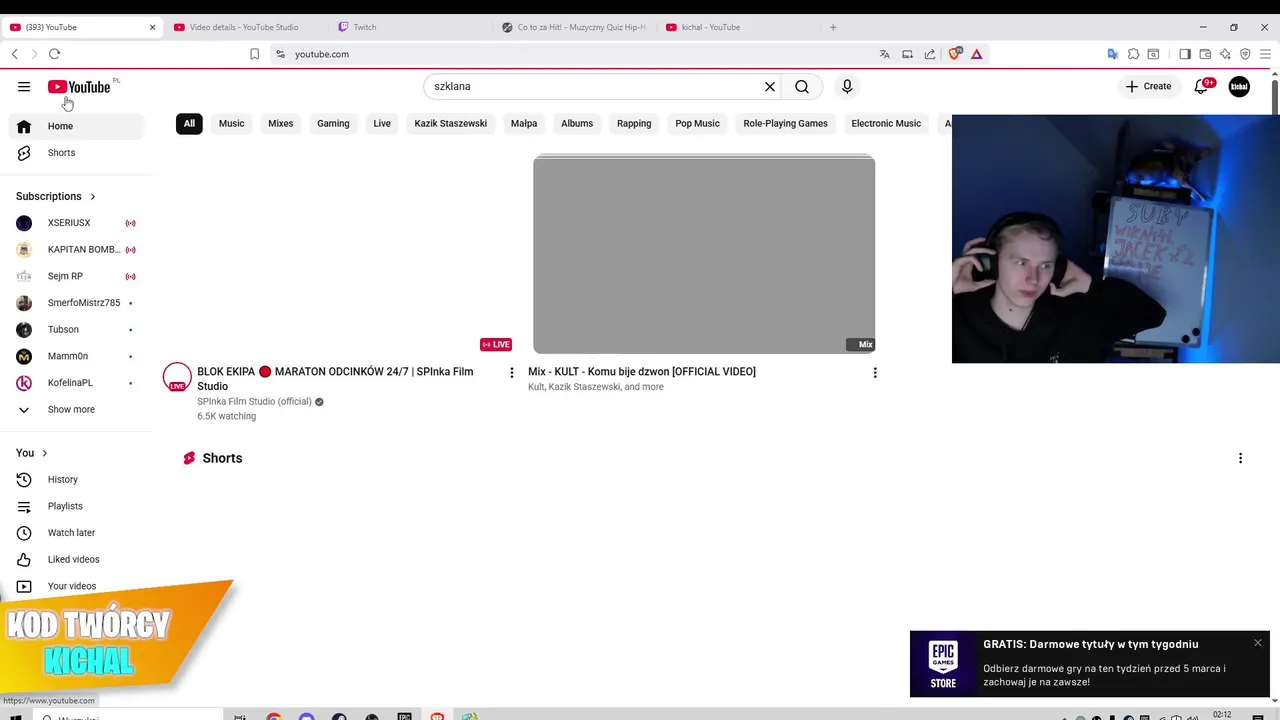
Task: Switch to Video details - YouTube Studio tab
Action: coord(245,27)
